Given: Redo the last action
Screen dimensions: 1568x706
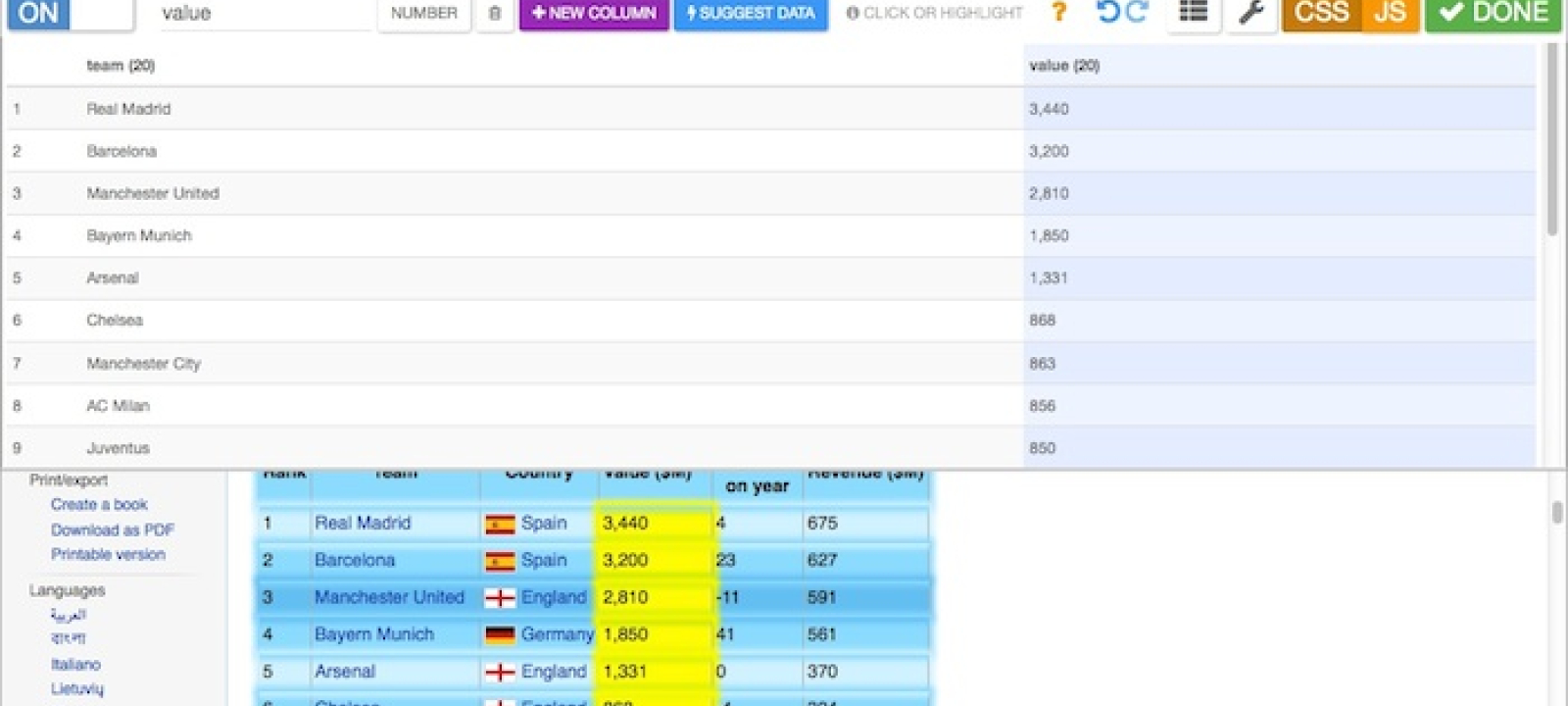Looking at the screenshot, I should coord(1137,12).
